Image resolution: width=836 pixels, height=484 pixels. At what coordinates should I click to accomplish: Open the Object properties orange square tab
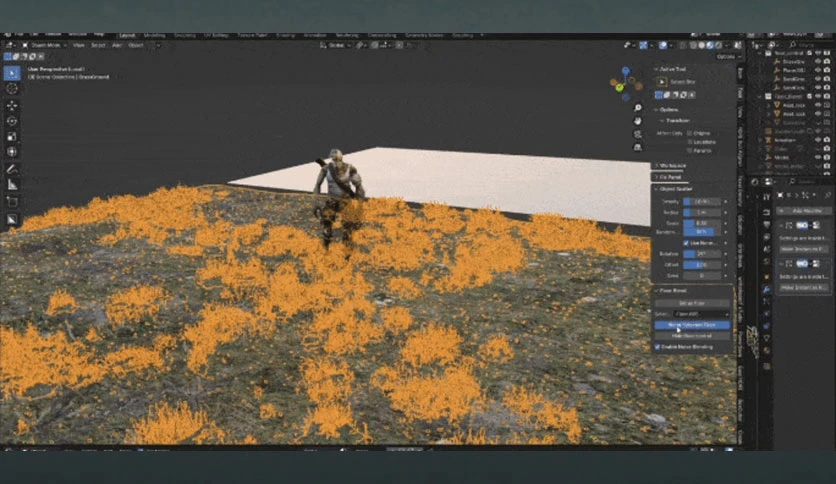(x=767, y=277)
